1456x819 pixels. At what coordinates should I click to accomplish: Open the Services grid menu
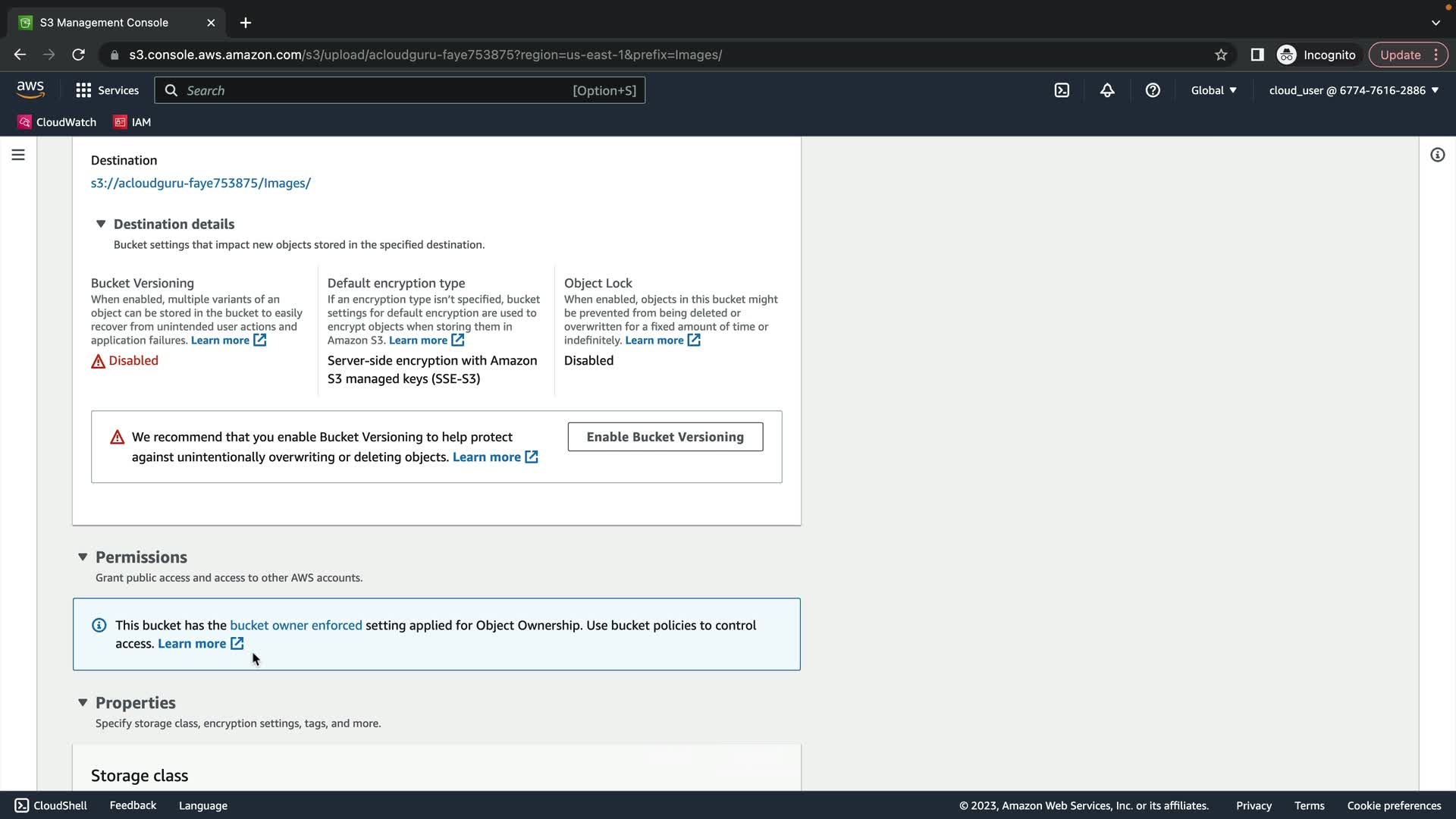[x=107, y=90]
